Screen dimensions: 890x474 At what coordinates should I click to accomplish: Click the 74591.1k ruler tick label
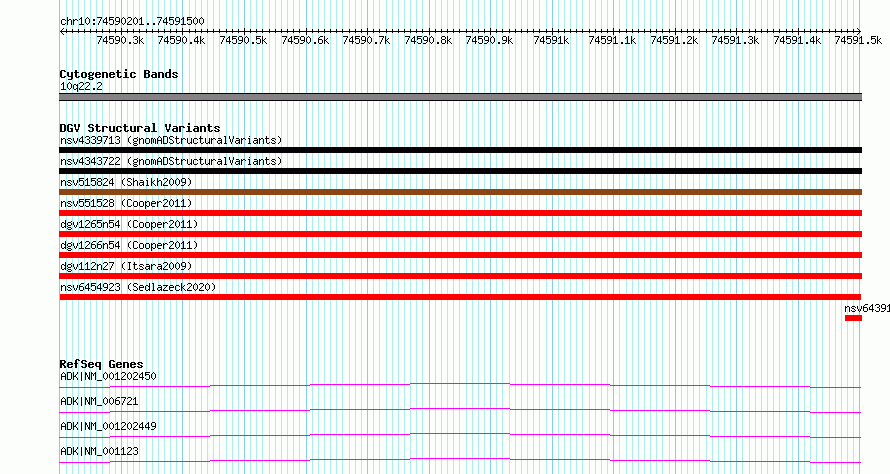tap(612, 40)
